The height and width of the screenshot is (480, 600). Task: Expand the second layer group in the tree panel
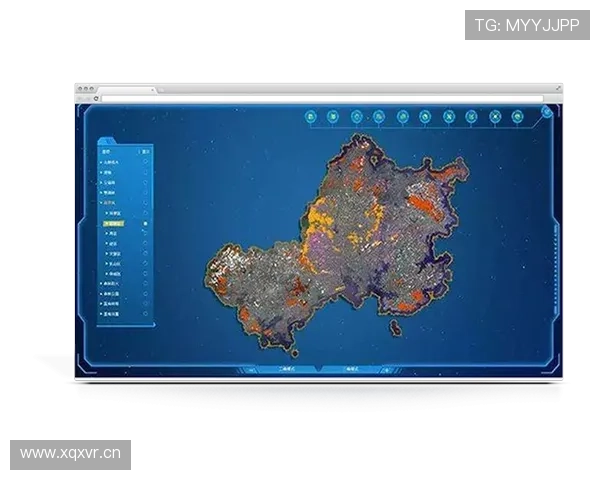[x=101, y=173]
